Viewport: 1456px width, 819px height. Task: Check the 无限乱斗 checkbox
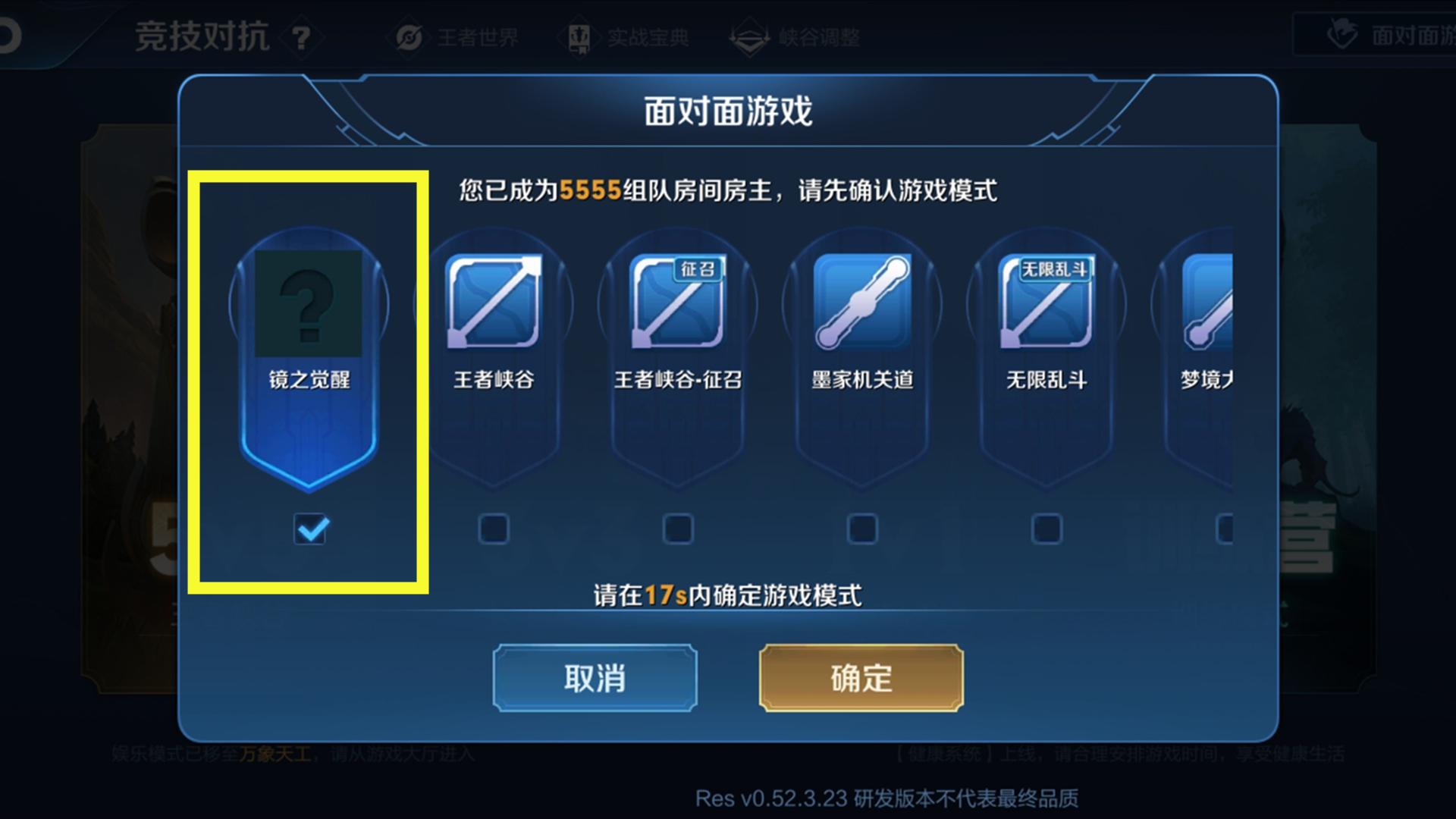coord(1046,529)
